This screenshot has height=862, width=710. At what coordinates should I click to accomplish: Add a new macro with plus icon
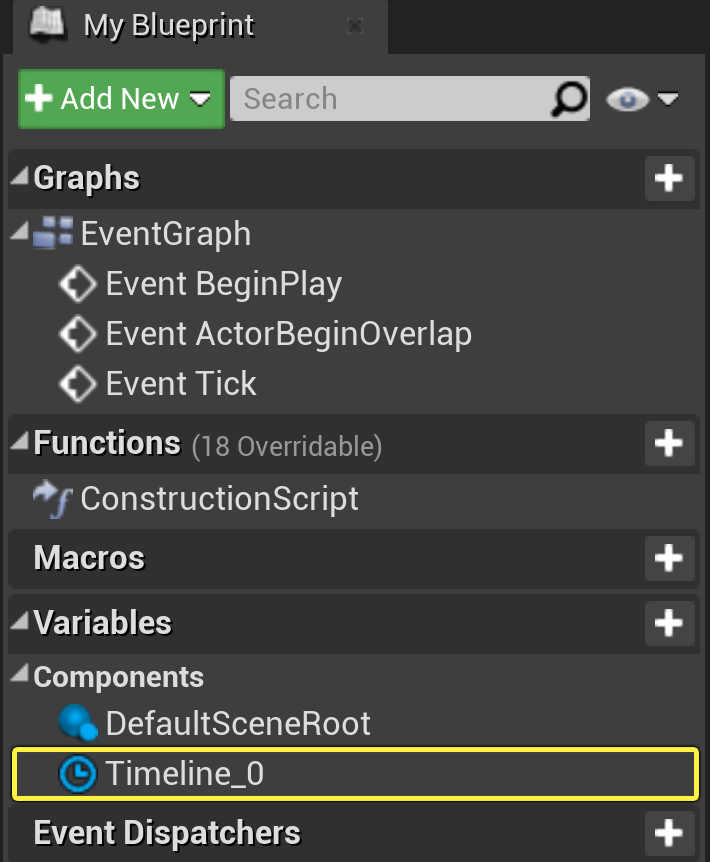pyautogui.click(x=668, y=558)
